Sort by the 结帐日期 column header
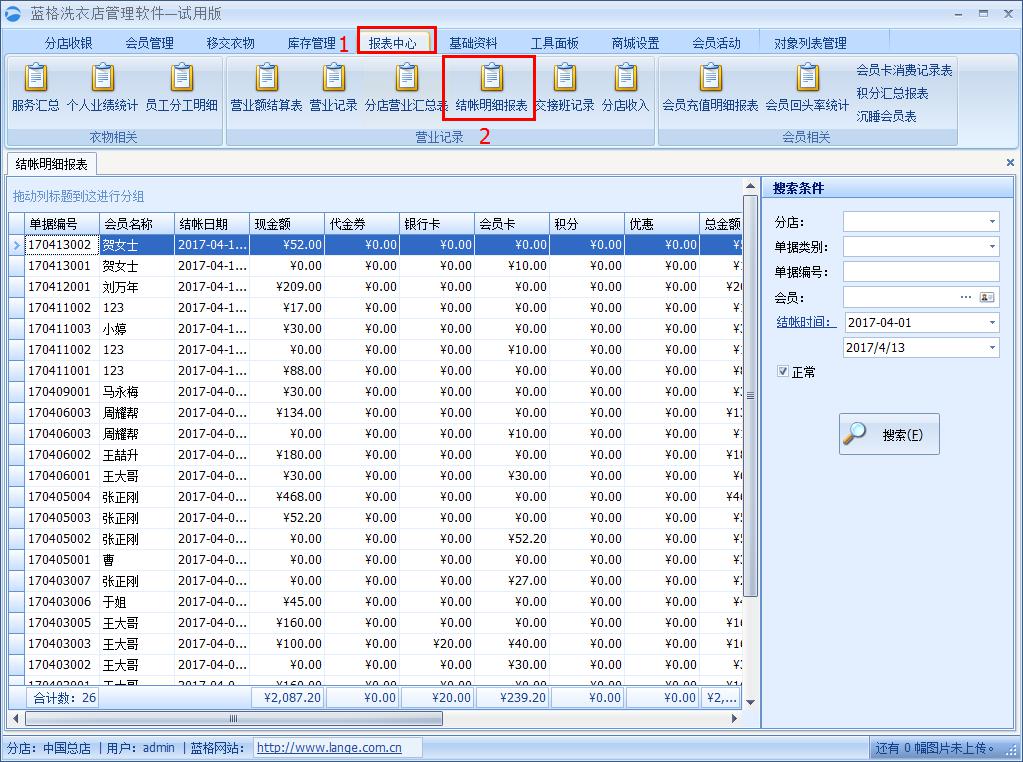The image size is (1023, 762). [x=212, y=224]
